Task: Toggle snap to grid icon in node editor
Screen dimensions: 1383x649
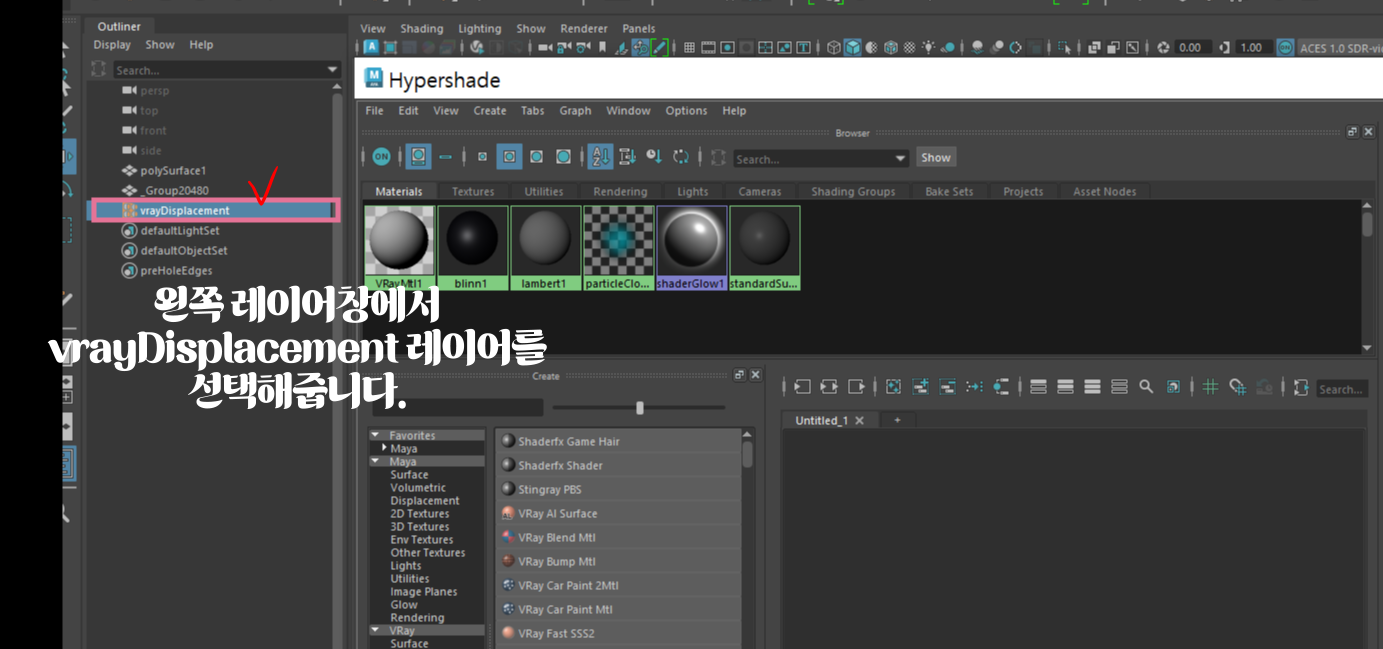Action: pos(1238,386)
